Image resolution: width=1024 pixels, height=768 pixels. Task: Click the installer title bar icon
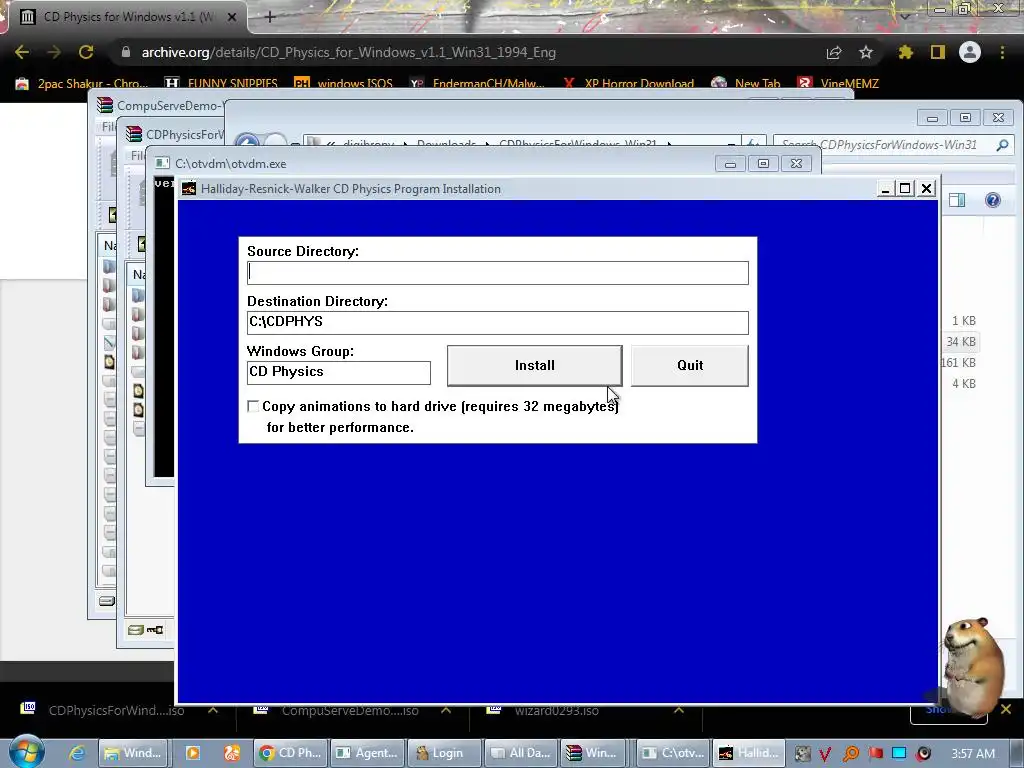[189, 189]
